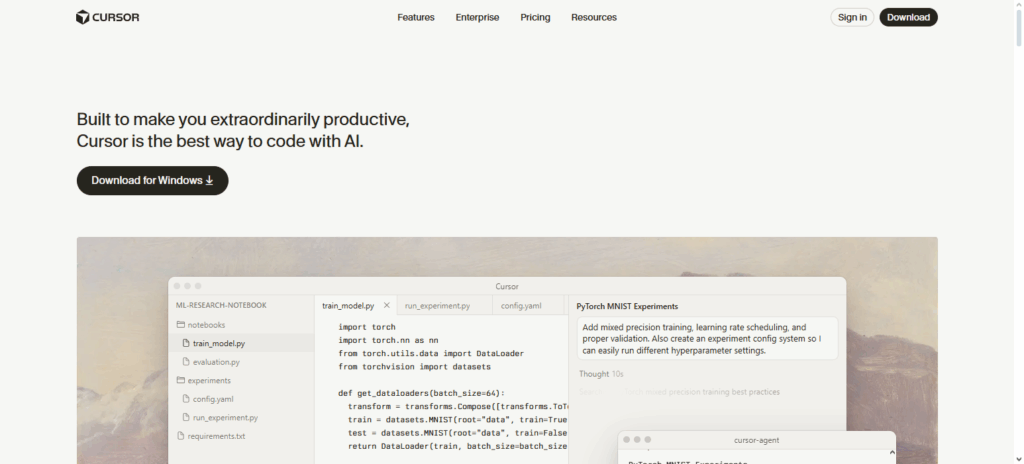Click the download arrow icon on Windows button

(210, 181)
